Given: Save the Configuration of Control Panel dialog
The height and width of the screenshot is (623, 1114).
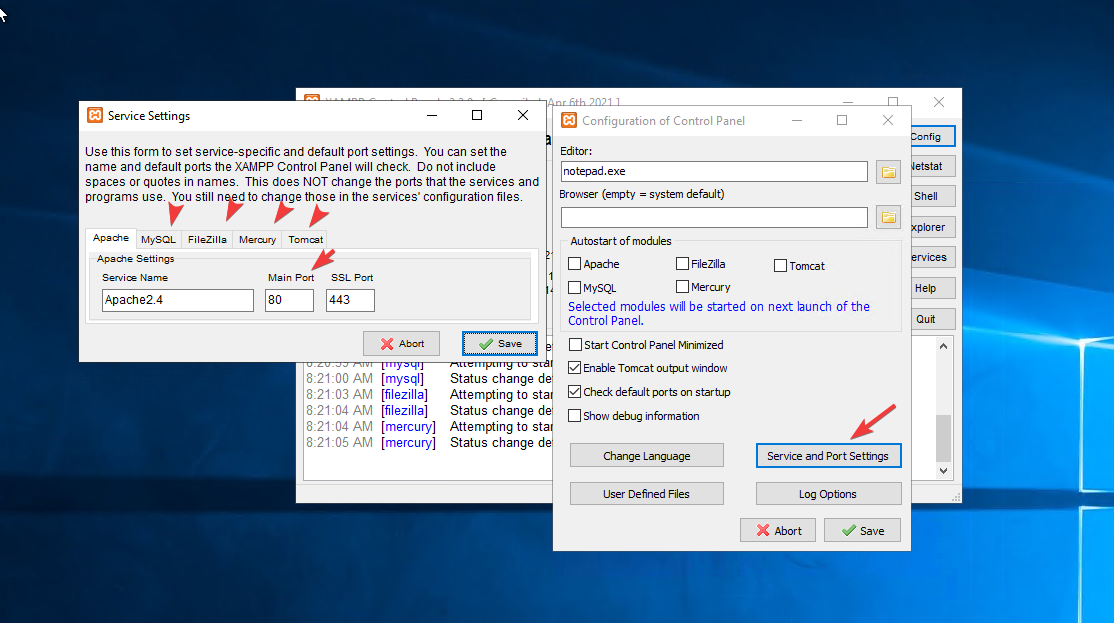Looking at the screenshot, I should [x=862, y=531].
